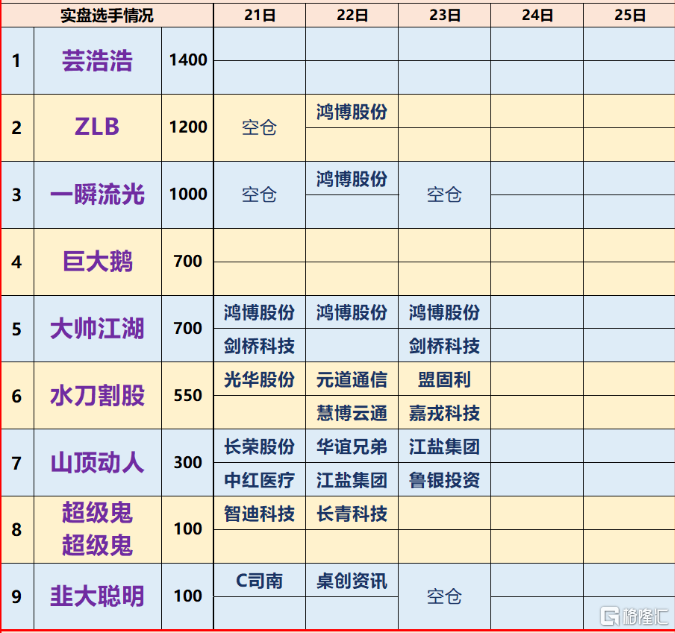Screen dimensions: 675x633
Task: Select the 鲁银投资 stock entry
Action: click(444, 479)
